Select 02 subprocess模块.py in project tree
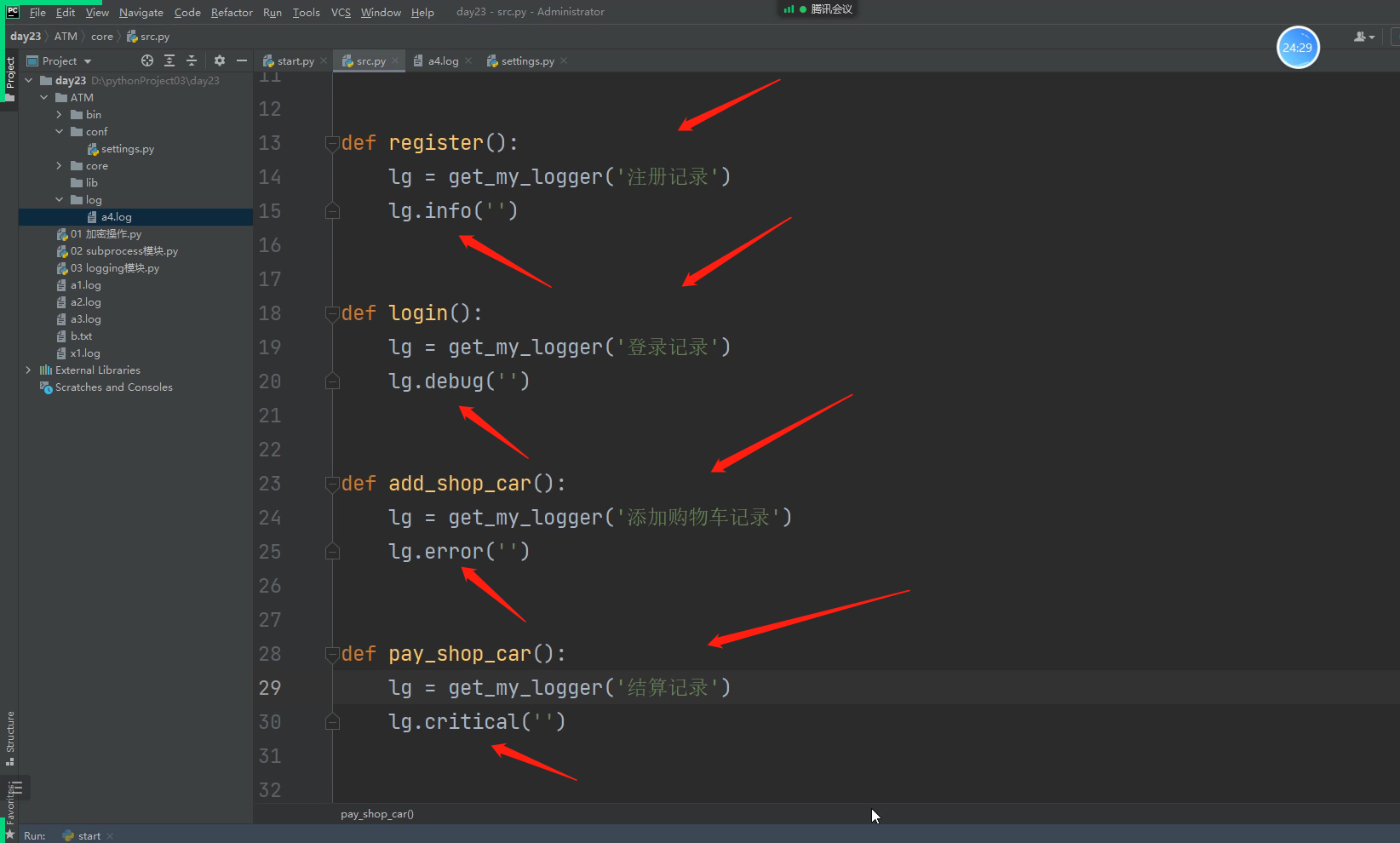Viewport: 1400px width, 843px height. pos(118,251)
